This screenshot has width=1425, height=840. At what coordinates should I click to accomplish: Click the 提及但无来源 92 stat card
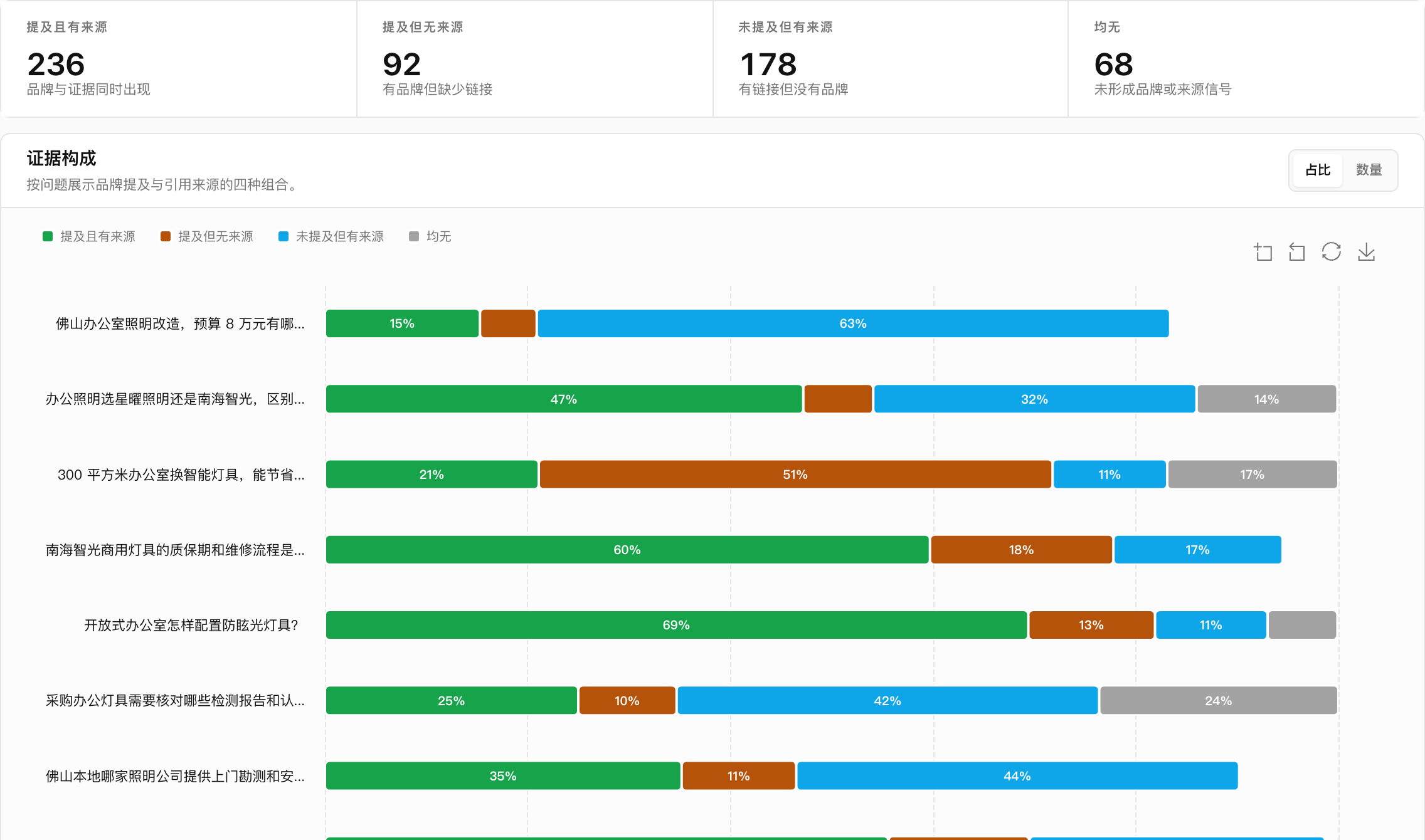(534, 59)
